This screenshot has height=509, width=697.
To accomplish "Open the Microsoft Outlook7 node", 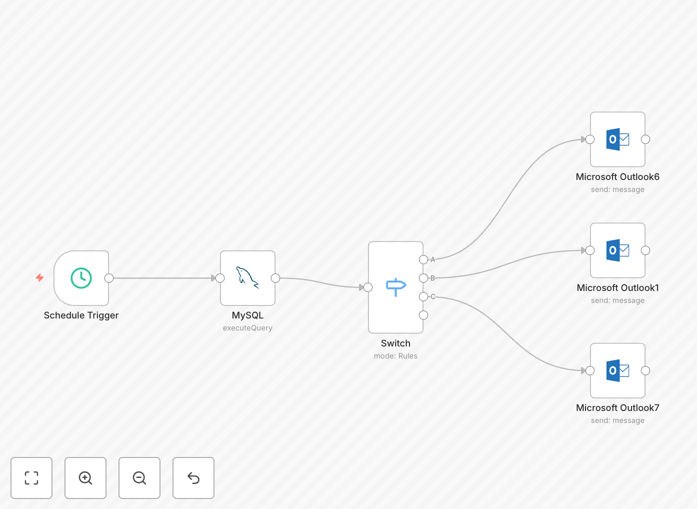I will click(617, 370).
